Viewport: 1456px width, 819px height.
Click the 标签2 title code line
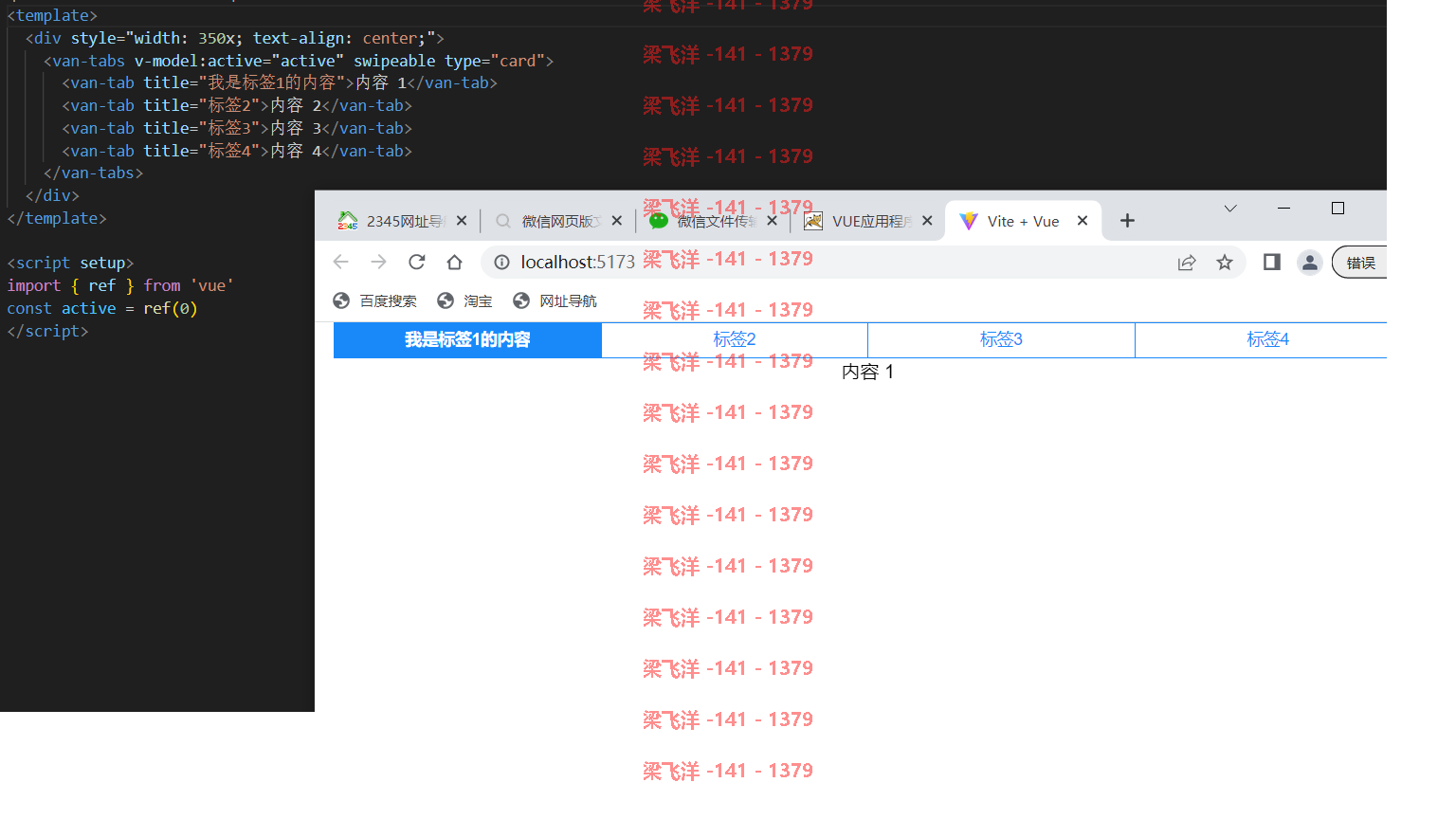237,105
